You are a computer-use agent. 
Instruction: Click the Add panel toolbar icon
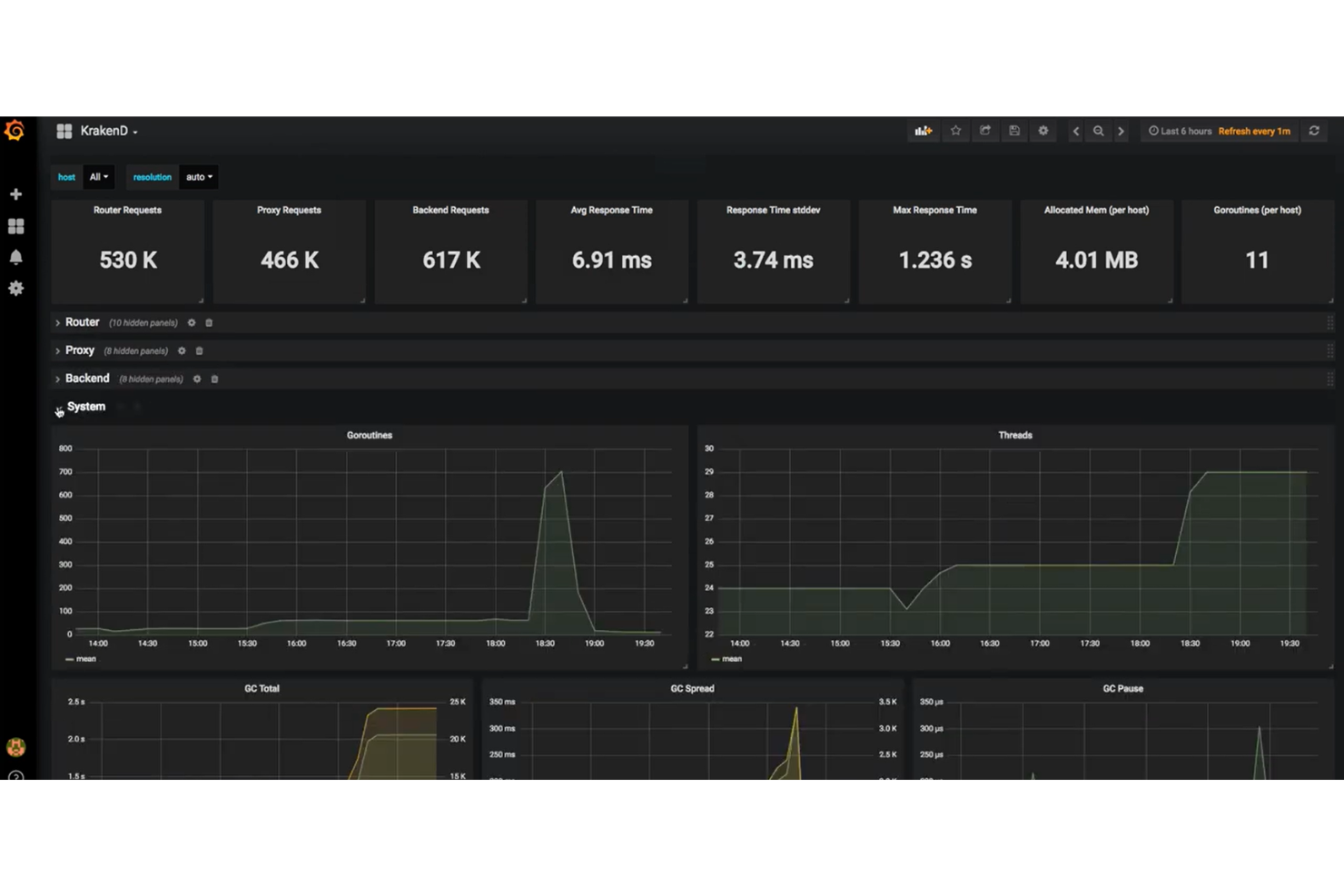click(x=924, y=131)
